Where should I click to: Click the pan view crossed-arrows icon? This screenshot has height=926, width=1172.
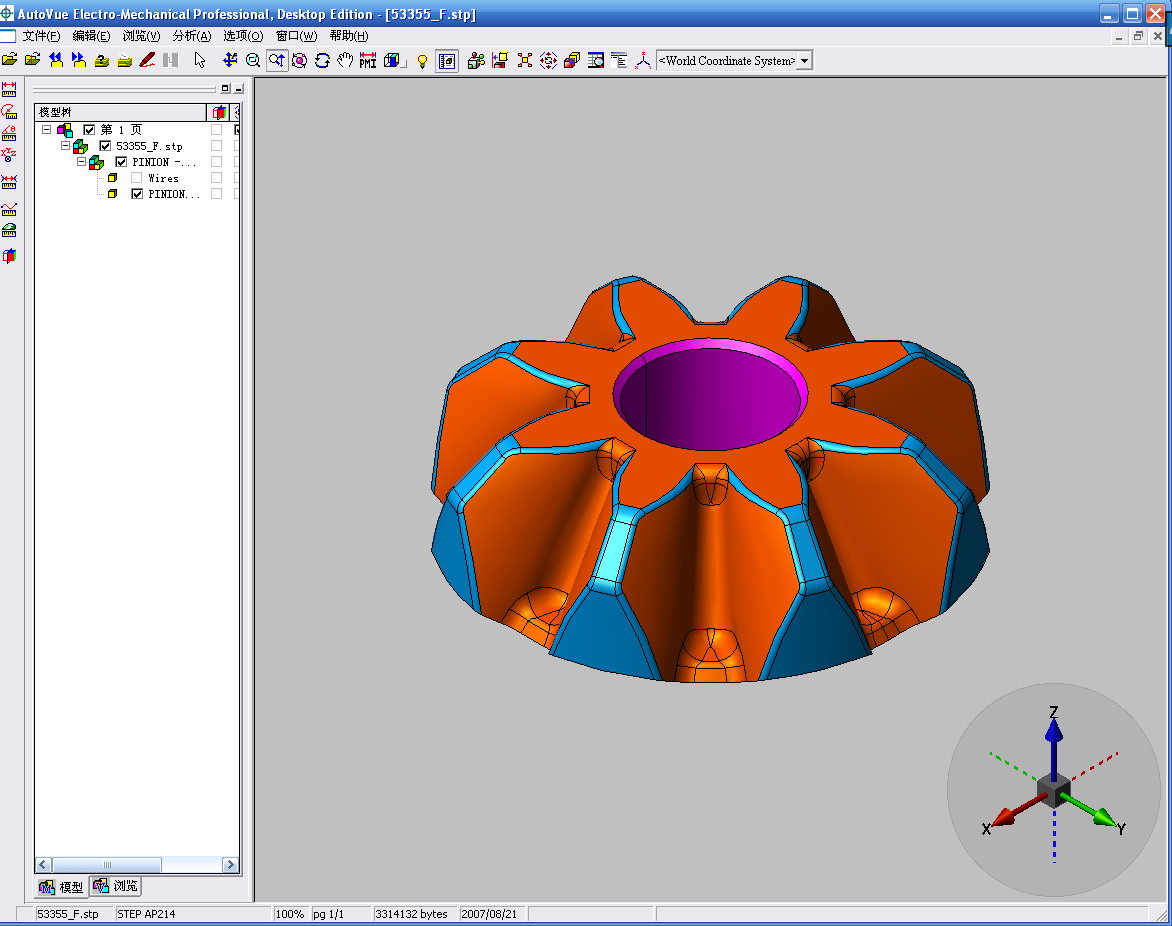click(x=230, y=61)
